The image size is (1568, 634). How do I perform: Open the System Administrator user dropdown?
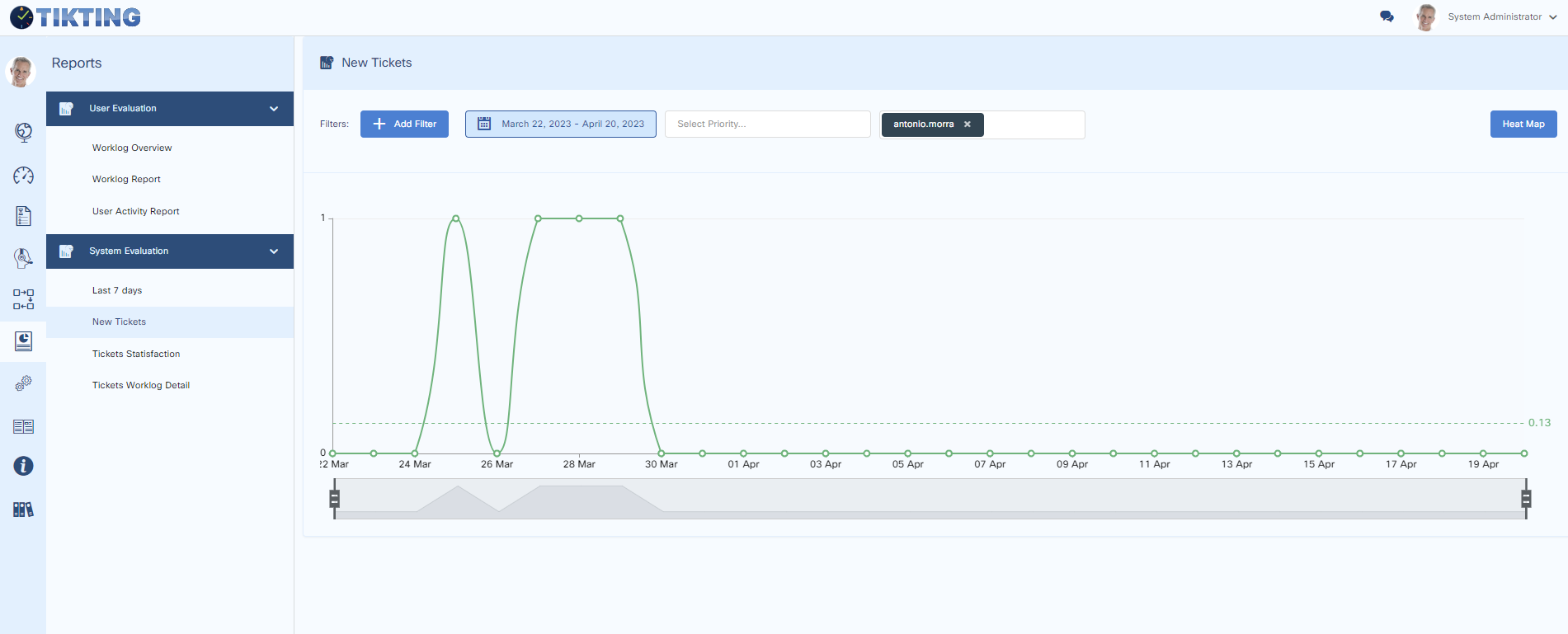(x=1501, y=16)
